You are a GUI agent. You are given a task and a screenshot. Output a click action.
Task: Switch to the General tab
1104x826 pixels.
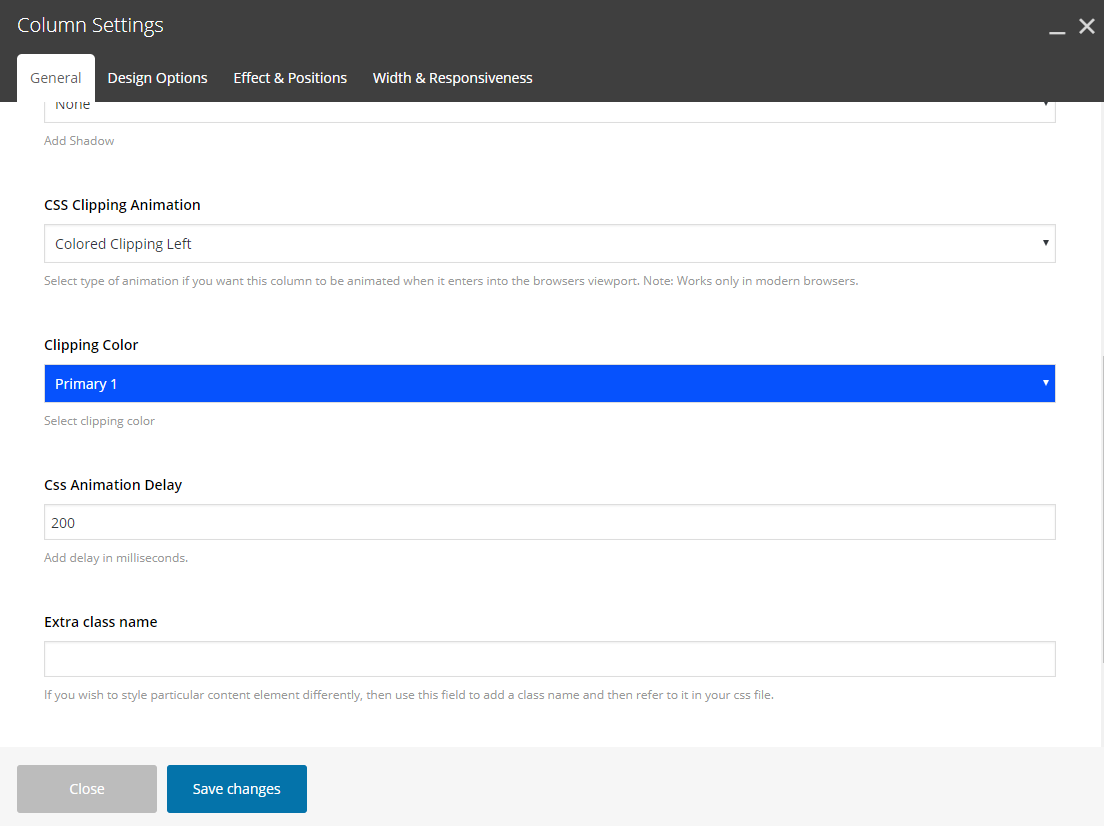pos(56,78)
